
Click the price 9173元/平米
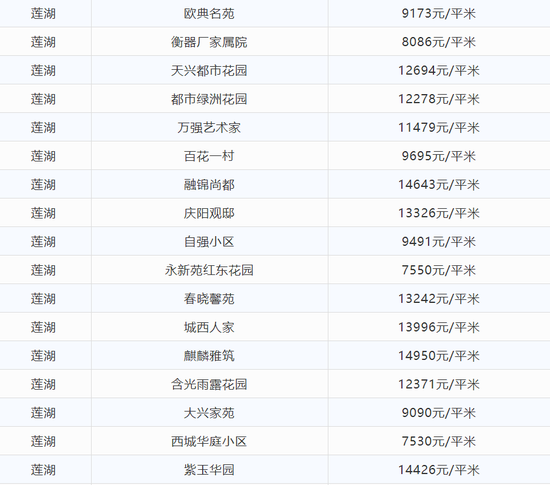tap(439, 14)
